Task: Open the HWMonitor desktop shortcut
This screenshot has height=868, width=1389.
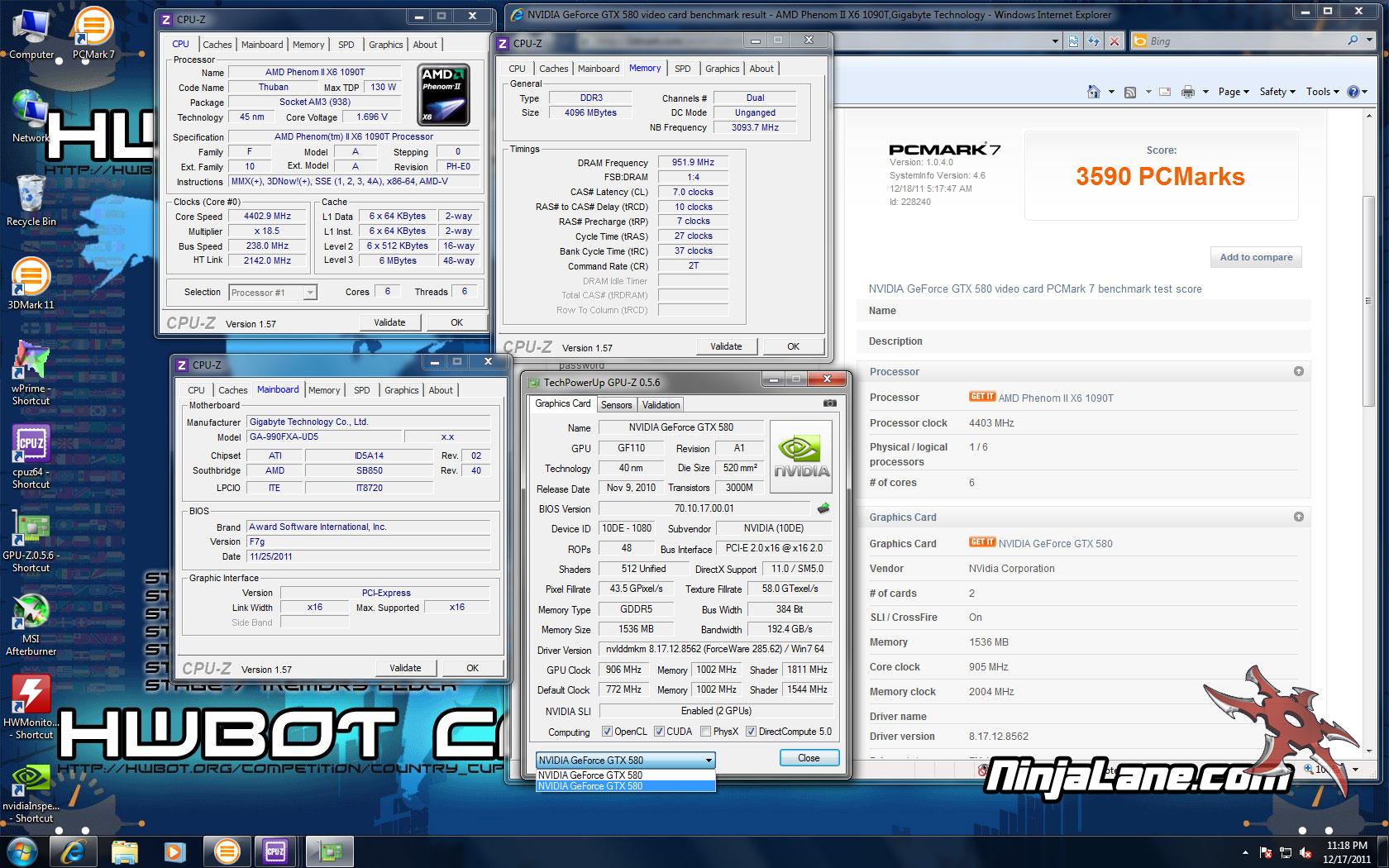Action: pyautogui.click(x=31, y=708)
